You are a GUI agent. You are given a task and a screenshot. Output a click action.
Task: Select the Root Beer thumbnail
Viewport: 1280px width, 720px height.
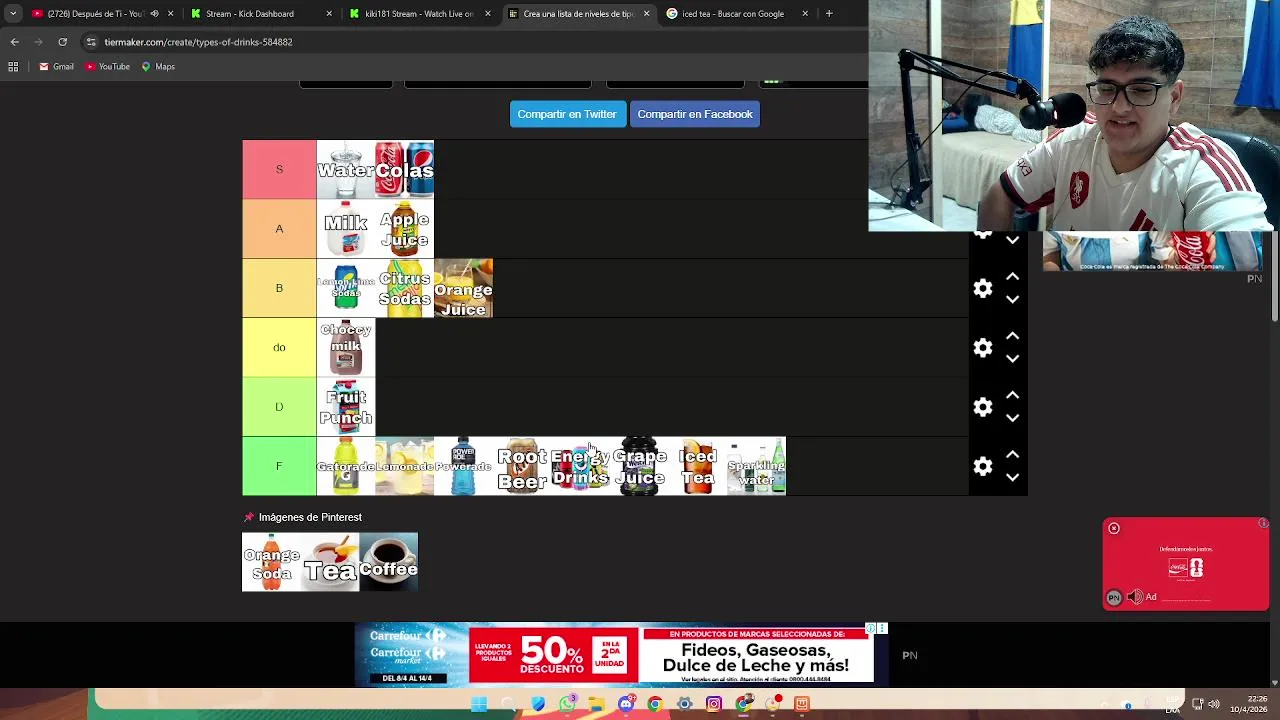(x=522, y=466)
